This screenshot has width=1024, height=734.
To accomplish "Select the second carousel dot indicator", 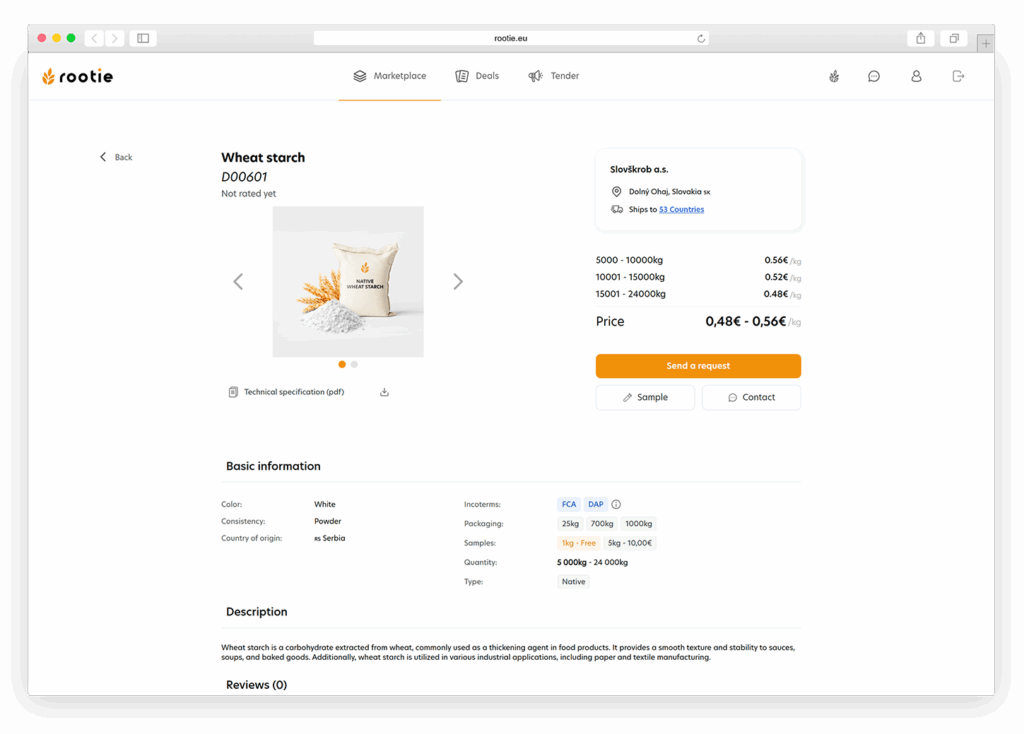I will 354,365.
